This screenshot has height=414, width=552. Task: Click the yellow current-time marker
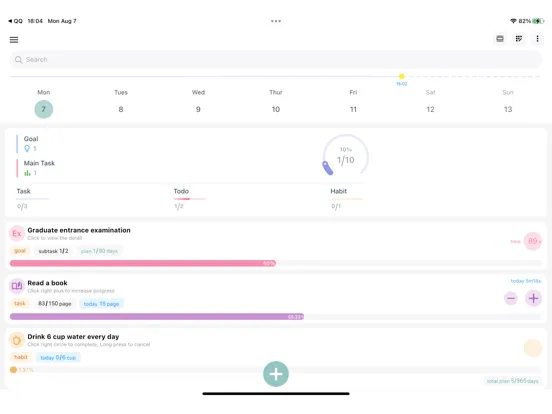402,76
